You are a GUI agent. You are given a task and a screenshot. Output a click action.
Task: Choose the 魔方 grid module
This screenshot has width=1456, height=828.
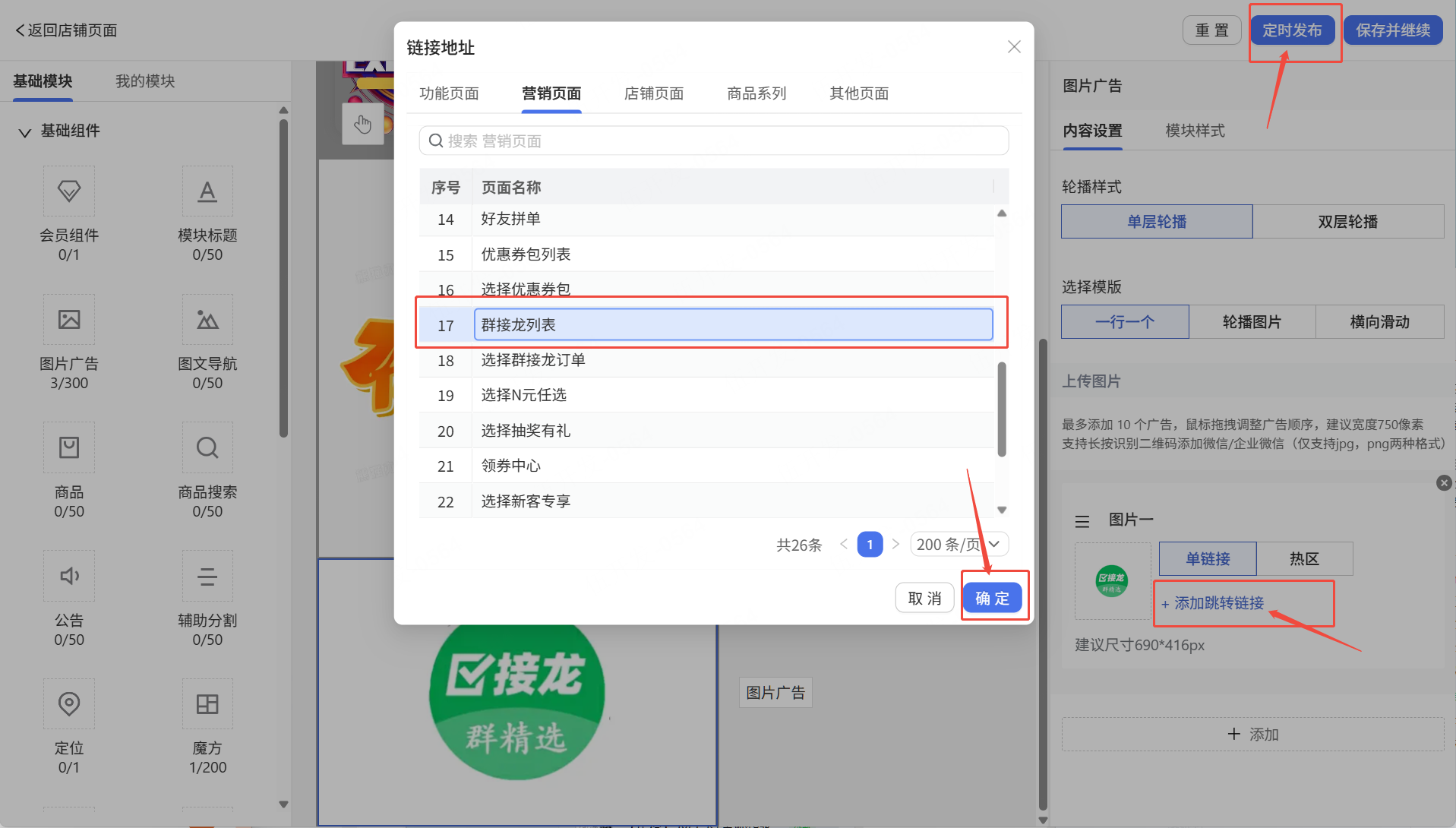click(x=207, y=704)
